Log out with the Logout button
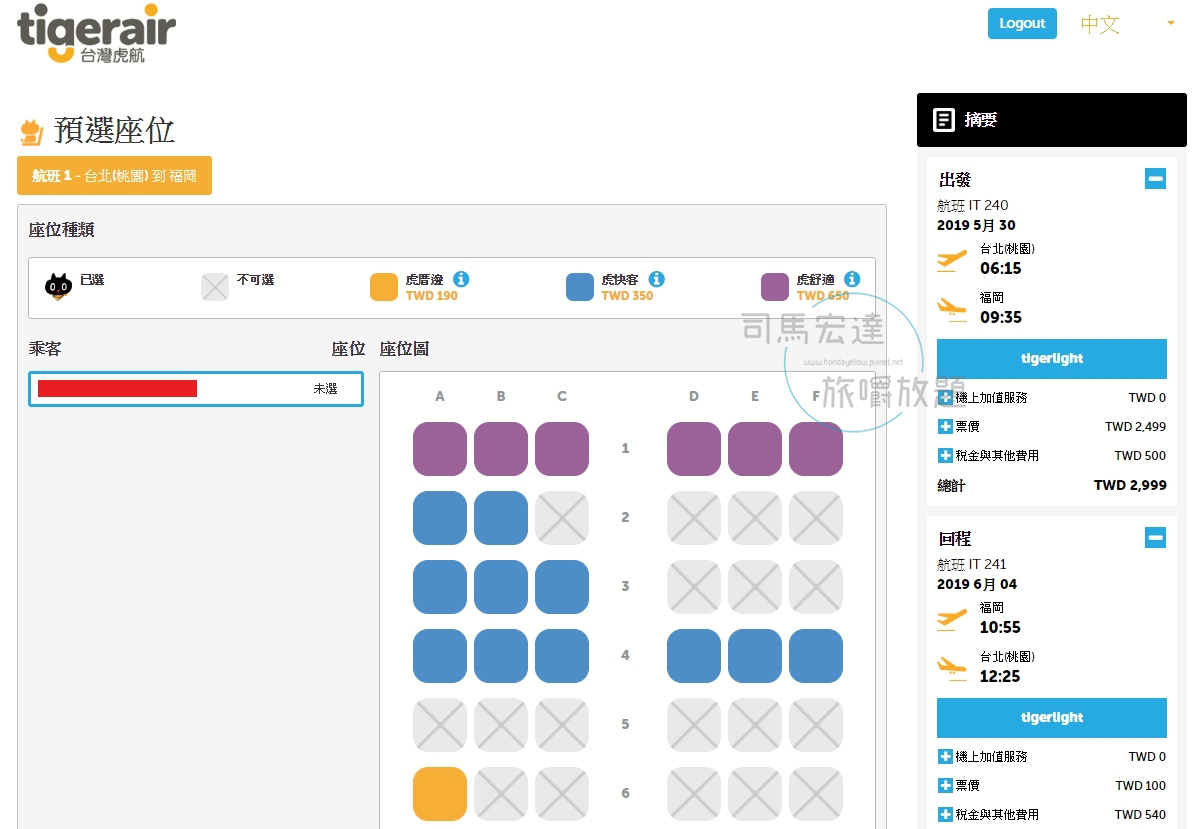 1022,24
